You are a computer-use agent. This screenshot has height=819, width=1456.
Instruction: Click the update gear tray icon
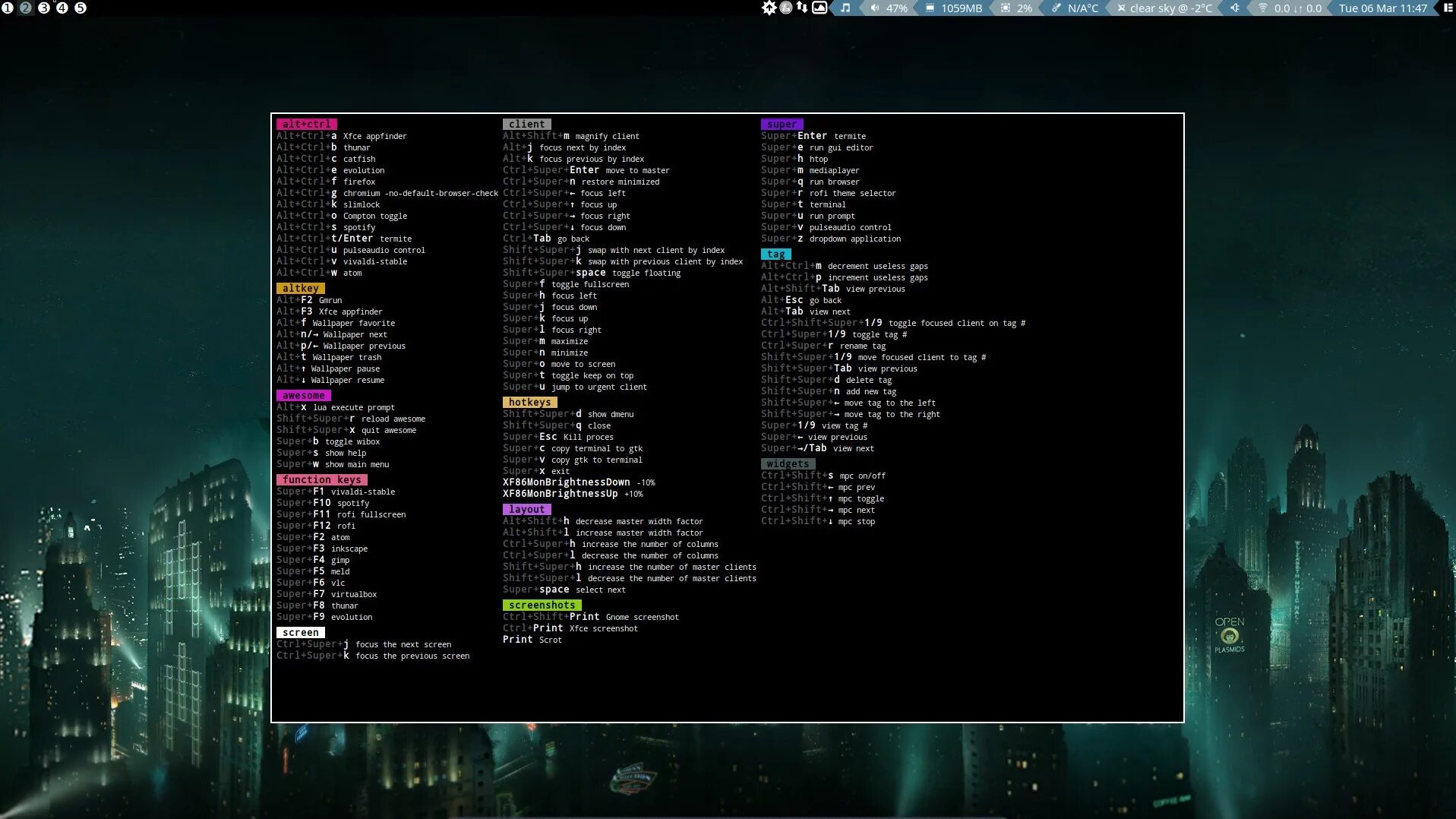coord(769,8)
